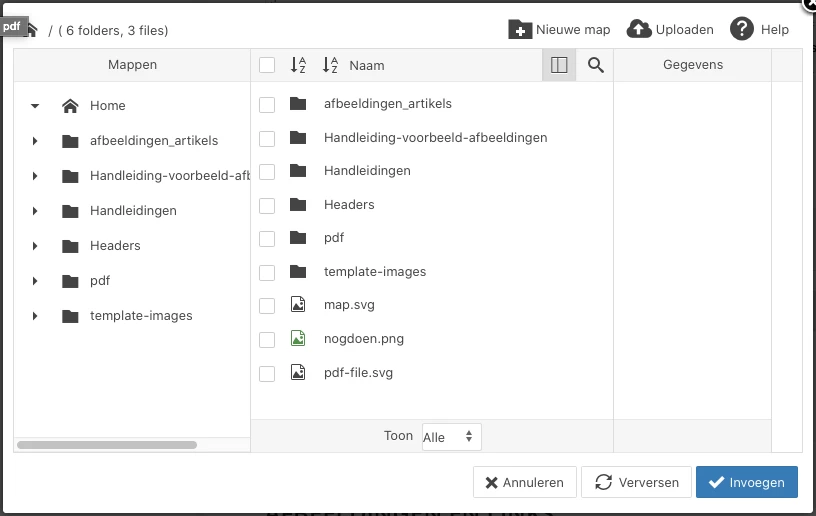The image size is (816, 516).
Task: Expand template-images tree node arrow
Action: 35,316
